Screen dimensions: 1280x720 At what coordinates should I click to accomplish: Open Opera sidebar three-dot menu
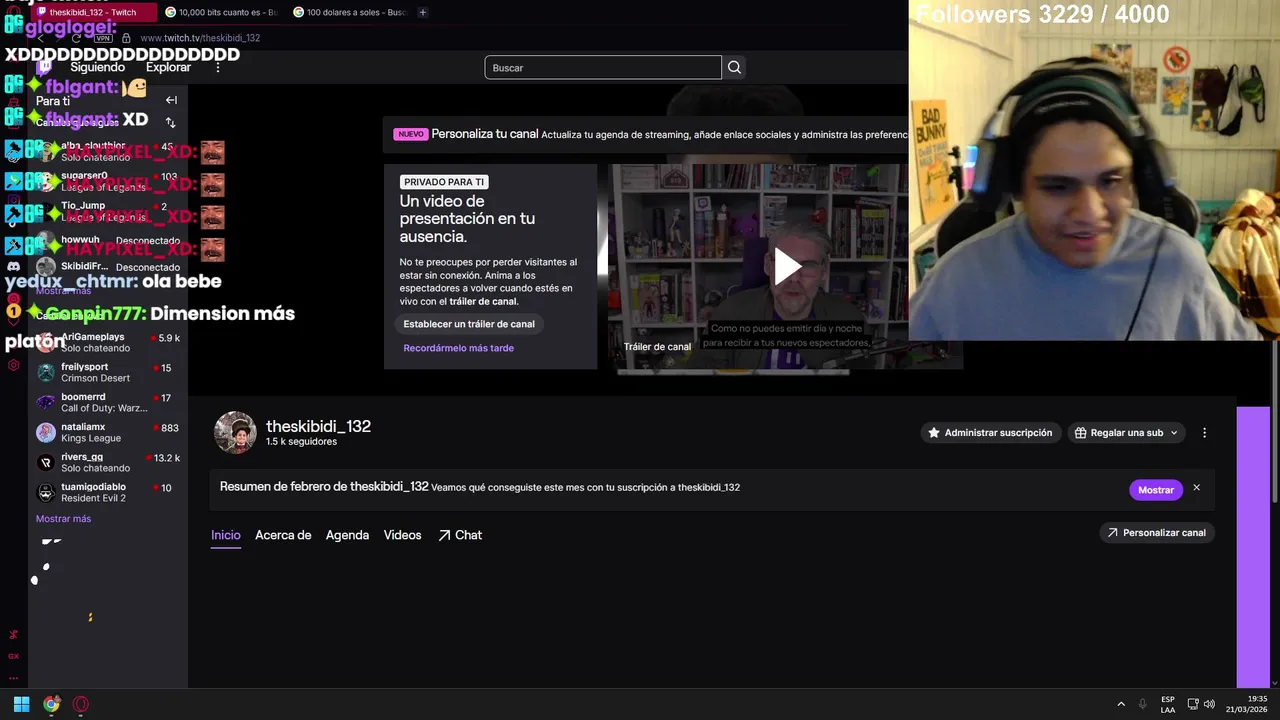[x=13, y=677]
